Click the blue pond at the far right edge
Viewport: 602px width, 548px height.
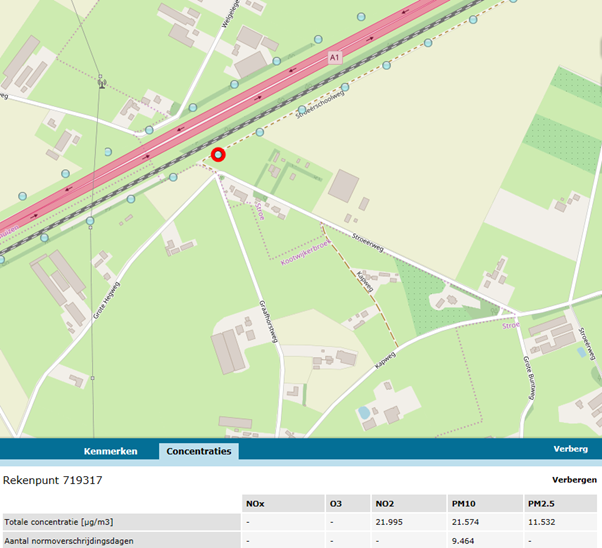point(582,352)
